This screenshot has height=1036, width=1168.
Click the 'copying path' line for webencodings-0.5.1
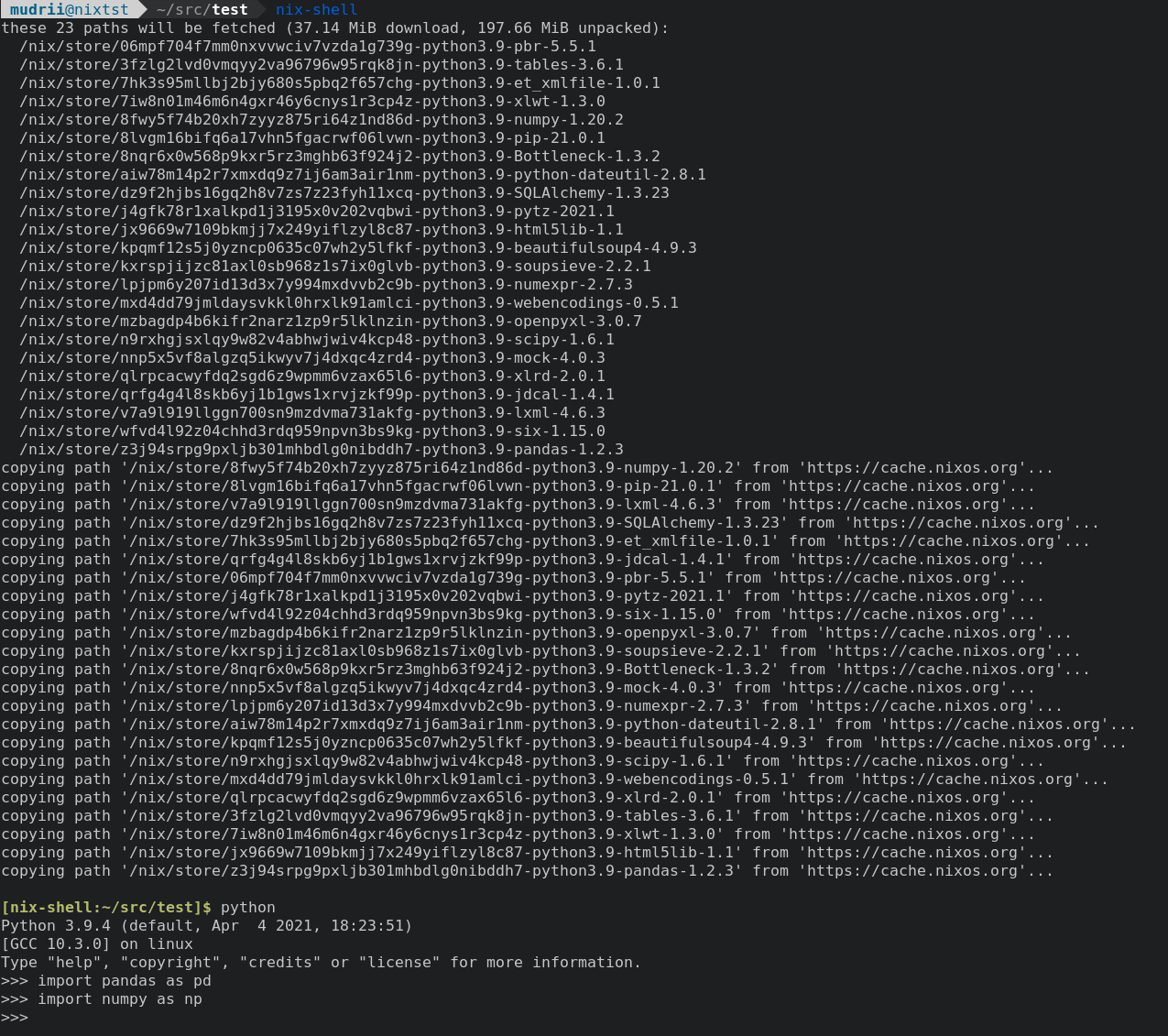coord(555,779)
